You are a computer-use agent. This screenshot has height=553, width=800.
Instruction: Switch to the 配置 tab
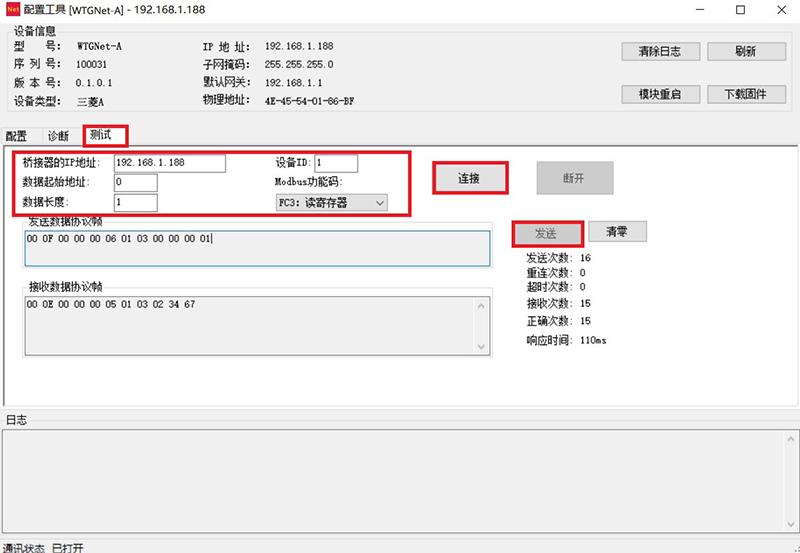tap(16, 136)
